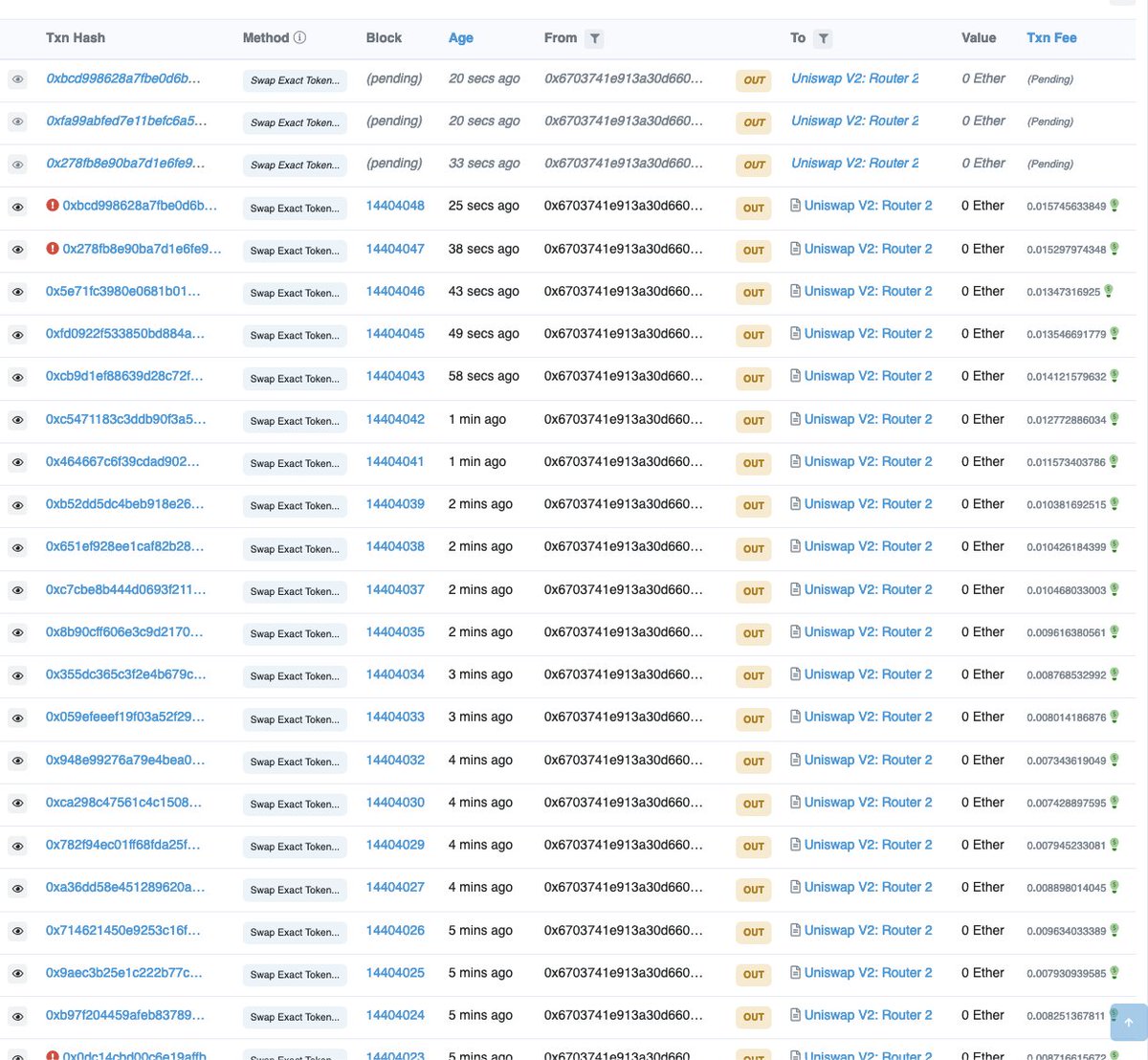Click eye icon beside 0x9aec3b25e1c222b77c
This screenshot has width=1148, height=1060.
tap(17, 974)
